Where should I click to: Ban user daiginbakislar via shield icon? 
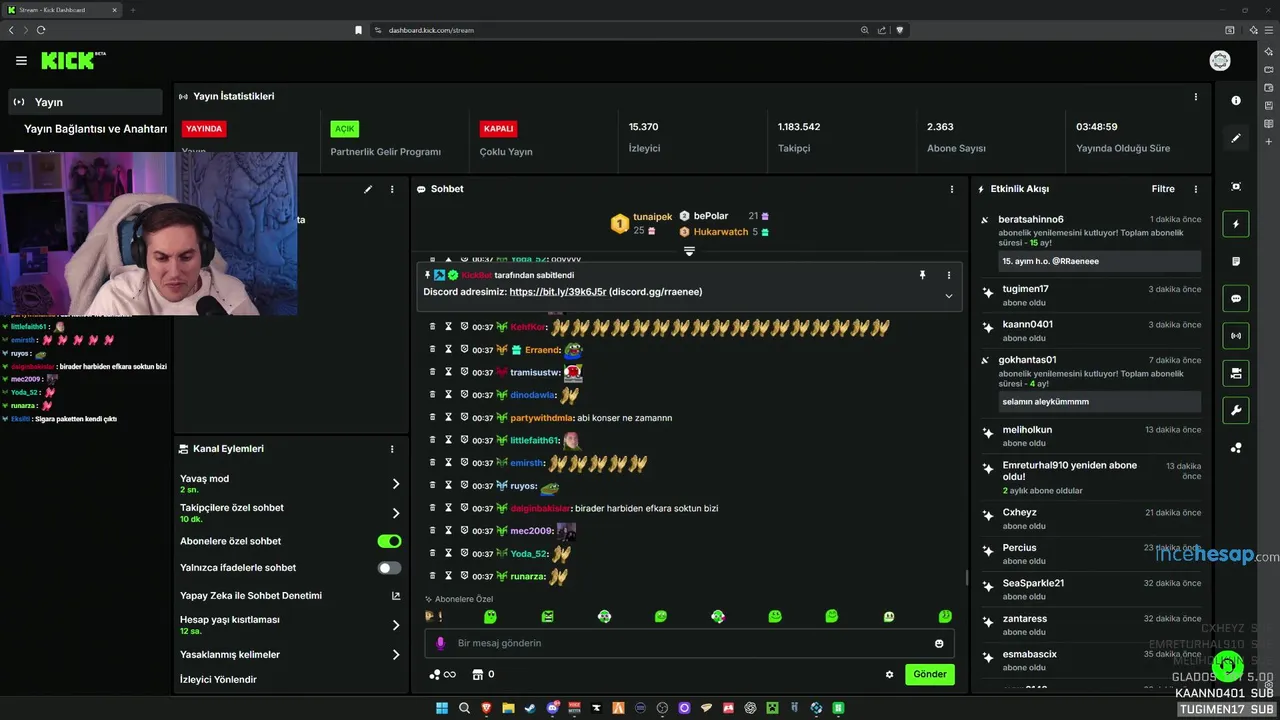[x=464, y=508]
